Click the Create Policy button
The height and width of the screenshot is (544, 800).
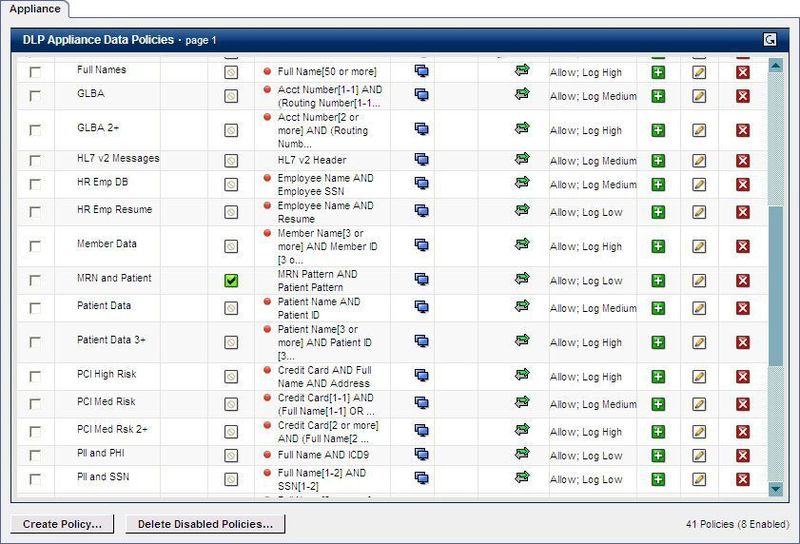(62, 524)
